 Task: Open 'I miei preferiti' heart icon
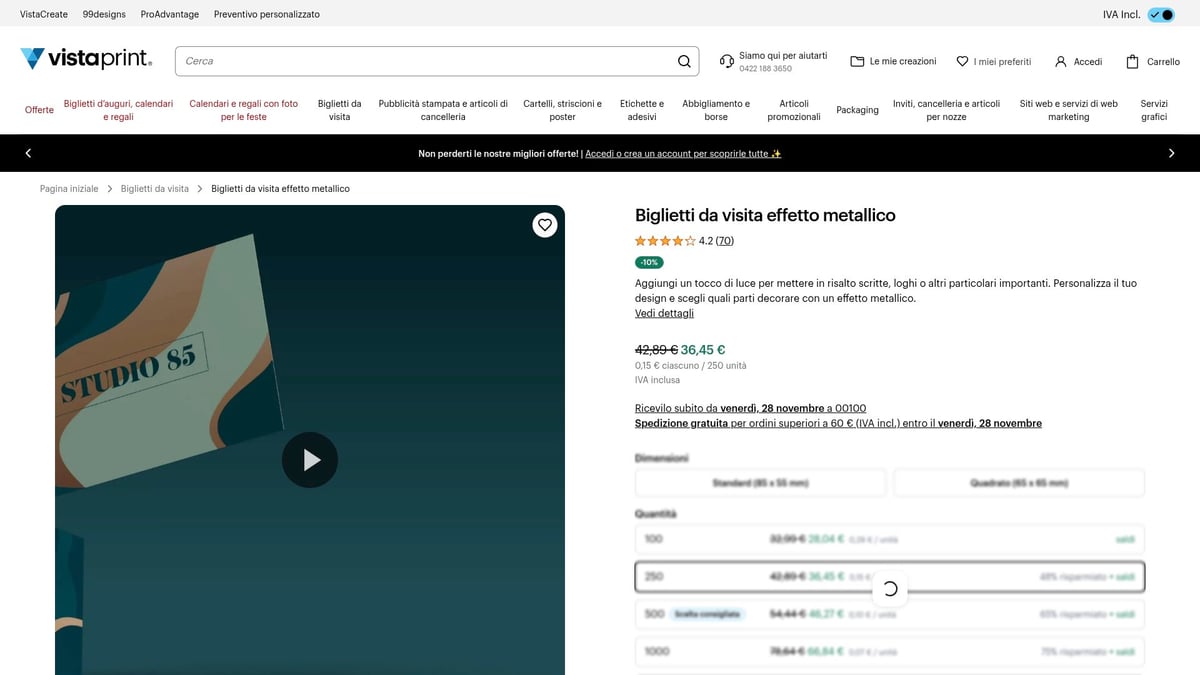click(961, 61)
